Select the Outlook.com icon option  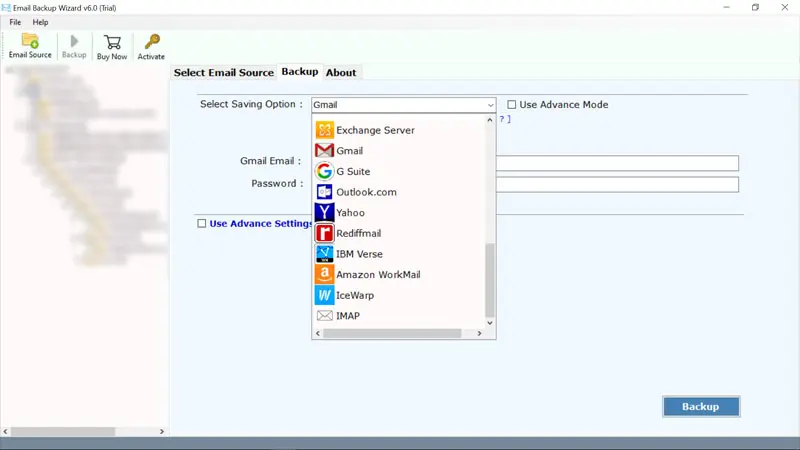[324, 192]
